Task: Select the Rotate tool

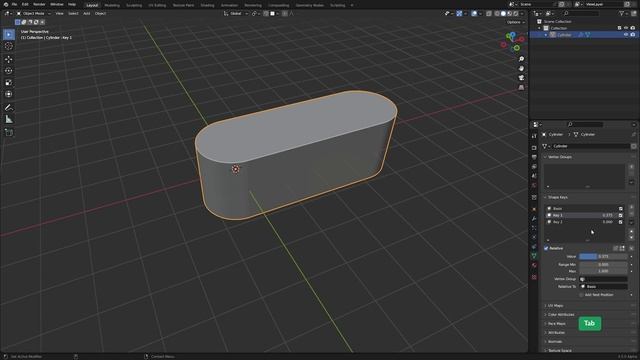Action: pos(9,71)
